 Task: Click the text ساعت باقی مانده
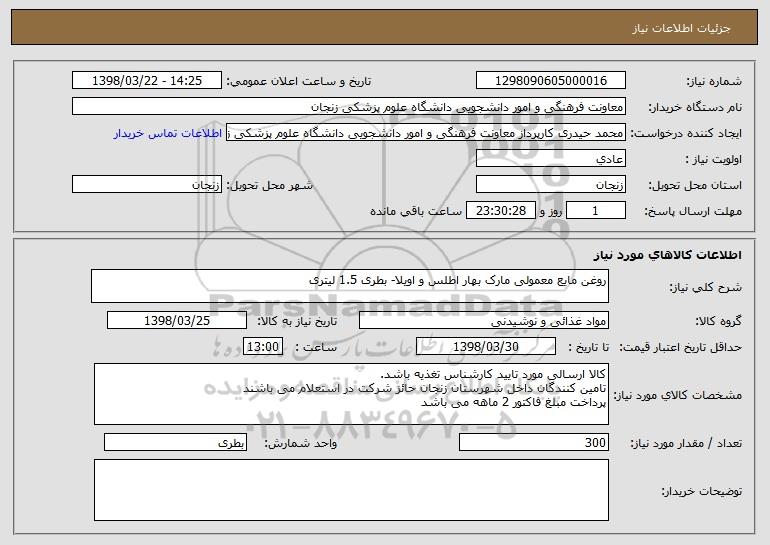tap(416, 211)
